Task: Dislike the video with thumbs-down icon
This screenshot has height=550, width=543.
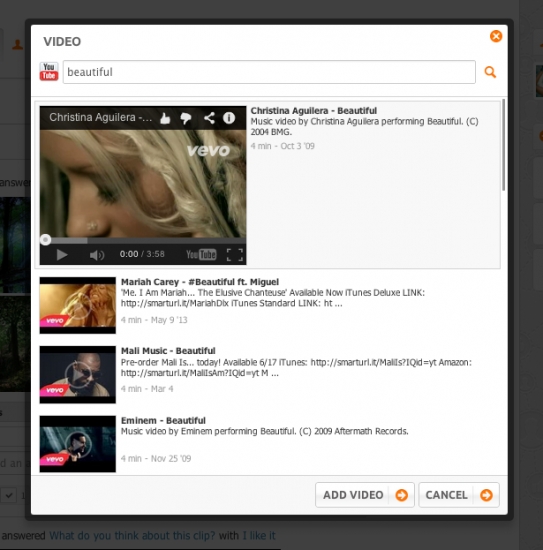Action: [x=186, y=118]
